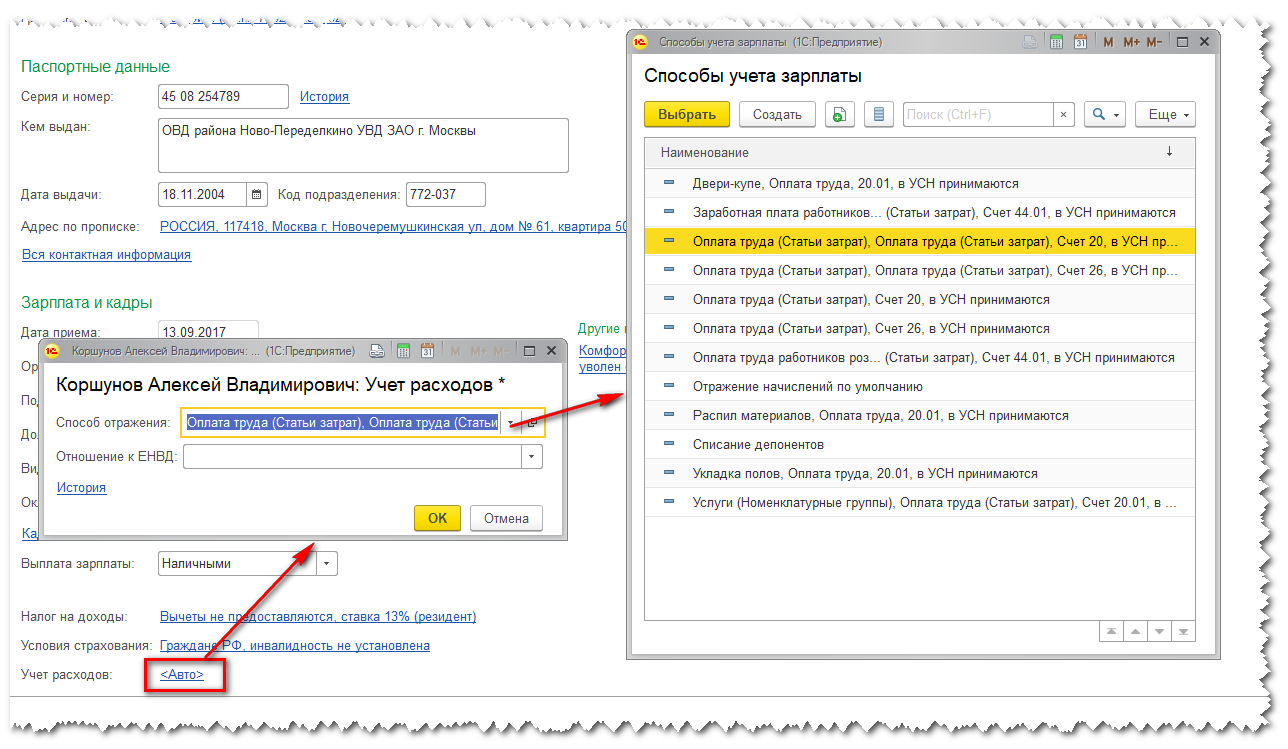Viewport: 1288px width, 749px height.
Task: Select row Оплата труда работников роз... Счет 44.01
Action: point(920,358)
